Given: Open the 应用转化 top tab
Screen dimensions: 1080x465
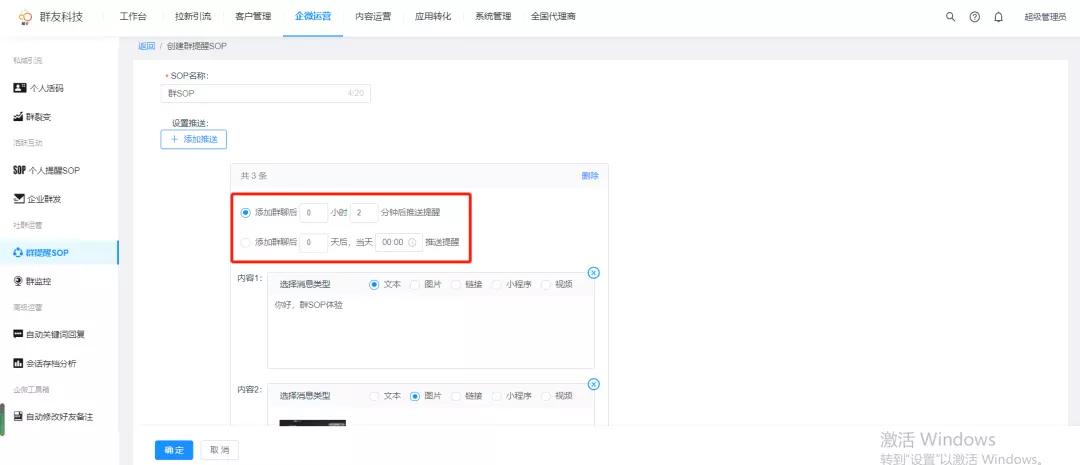Looking at the screenshot, I should coord(433,17).
